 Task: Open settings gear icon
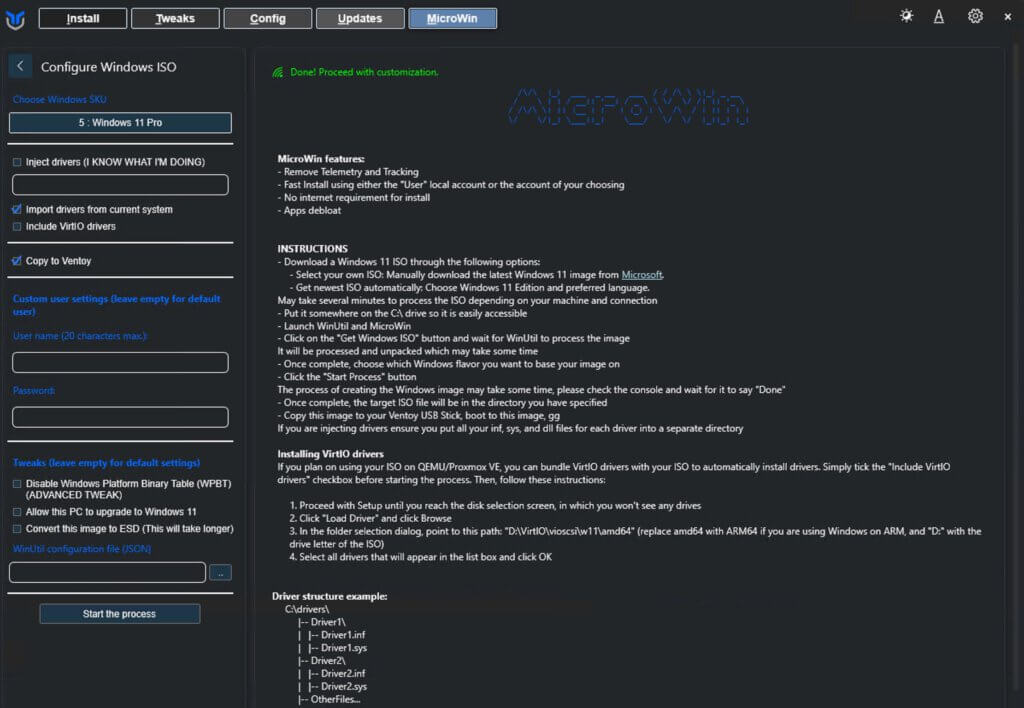click(x=975, y=16)
